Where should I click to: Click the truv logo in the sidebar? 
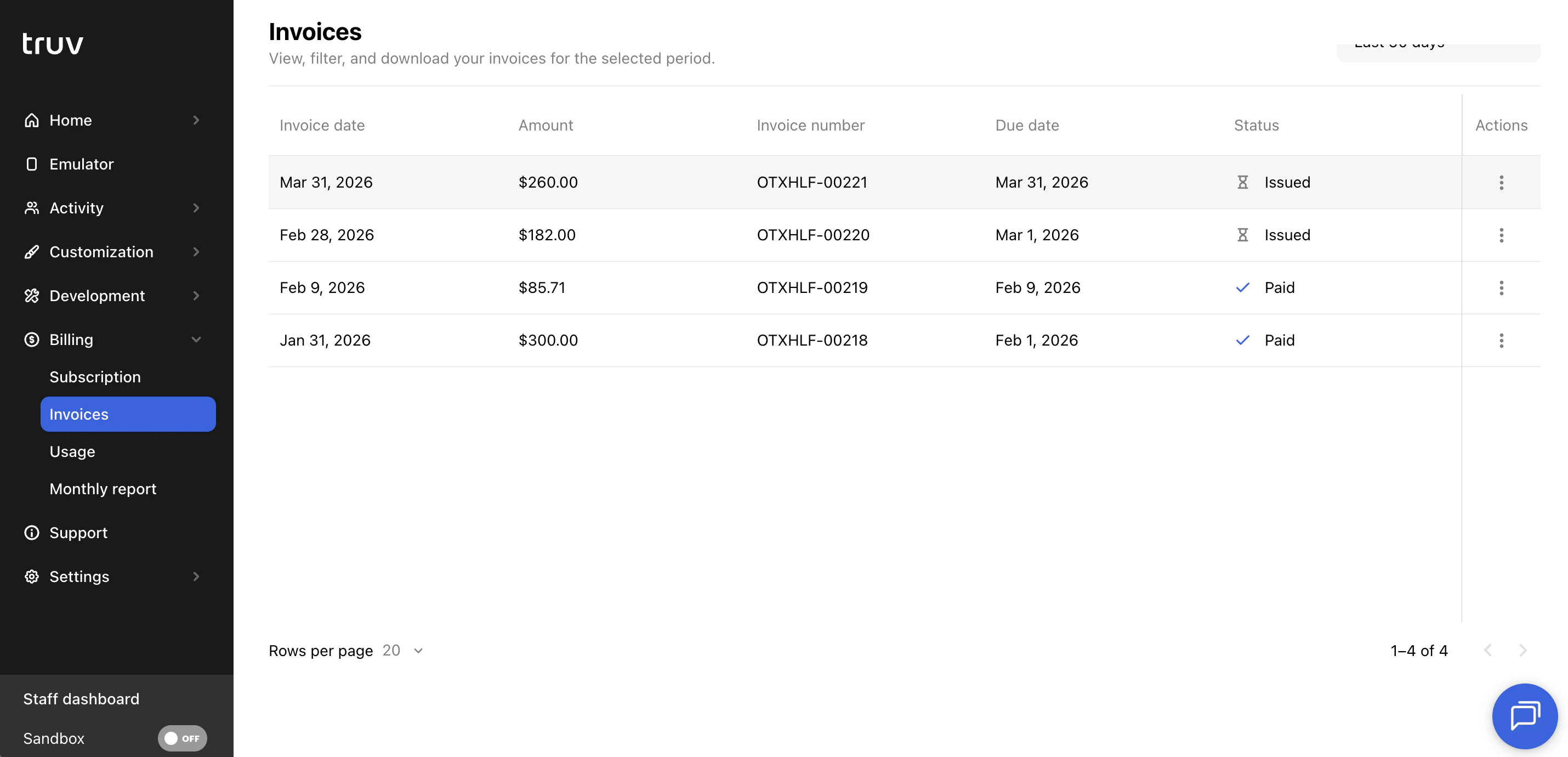click(x=52, y=43)
